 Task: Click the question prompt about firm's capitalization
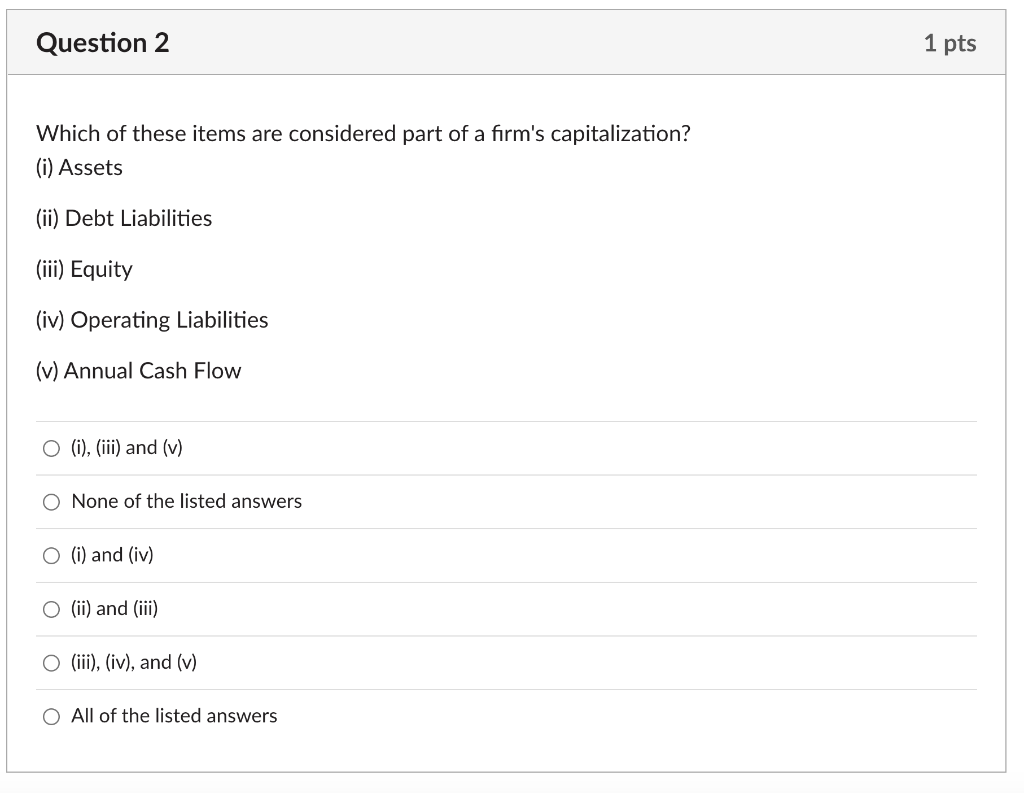(x=362, y=133)
